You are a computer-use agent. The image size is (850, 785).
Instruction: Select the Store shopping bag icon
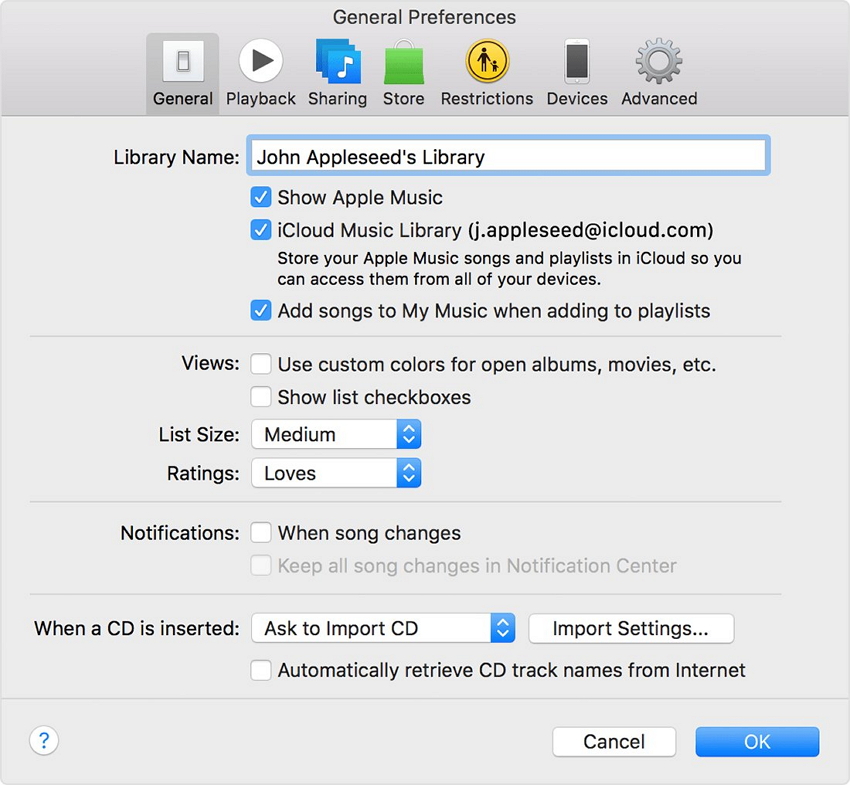pos(403,62)
